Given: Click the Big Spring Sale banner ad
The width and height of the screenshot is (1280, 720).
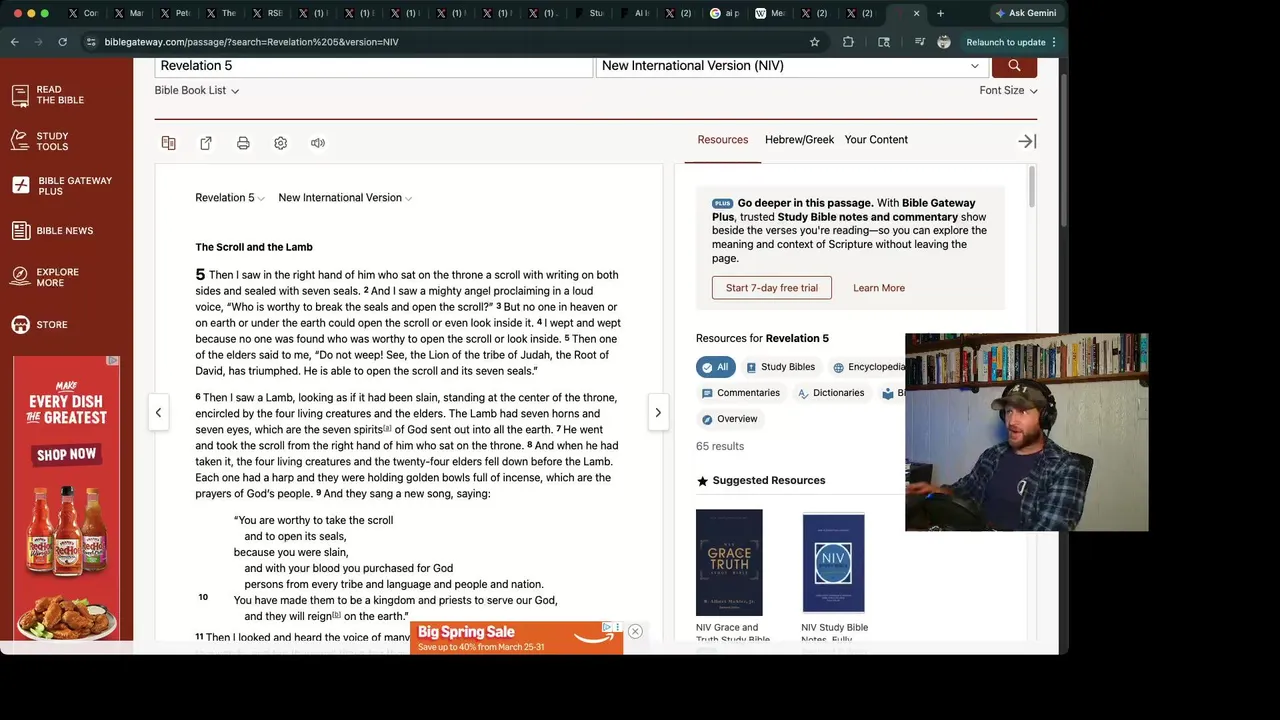Looking at the screenshot, I should [516, 638].
